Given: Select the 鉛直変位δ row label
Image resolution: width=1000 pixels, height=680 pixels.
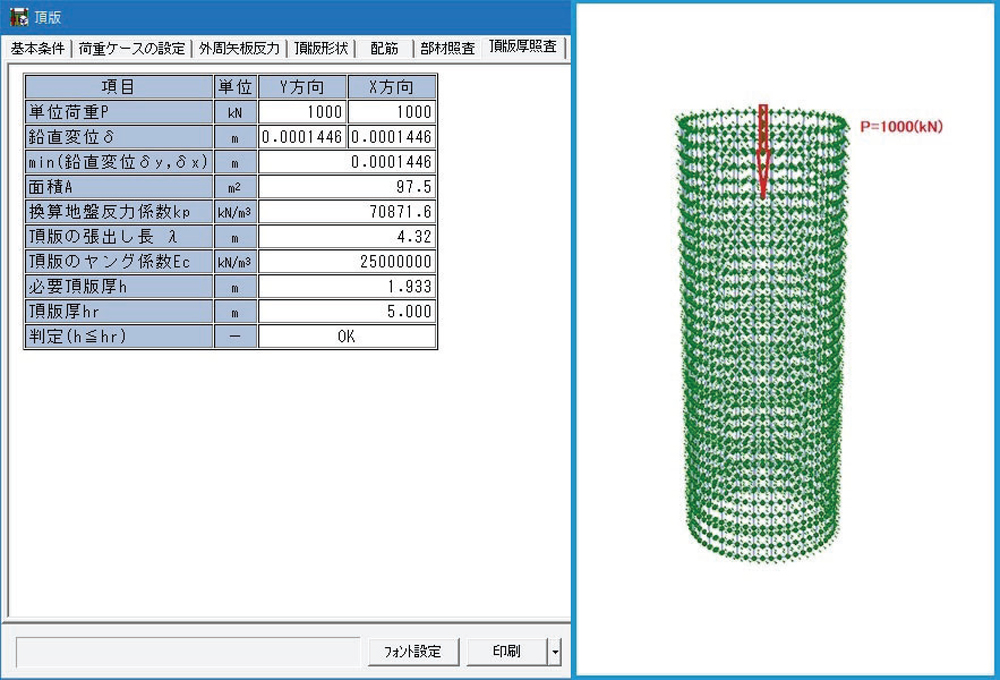Looking at the screenshot, I should click(x=118, y=137).
